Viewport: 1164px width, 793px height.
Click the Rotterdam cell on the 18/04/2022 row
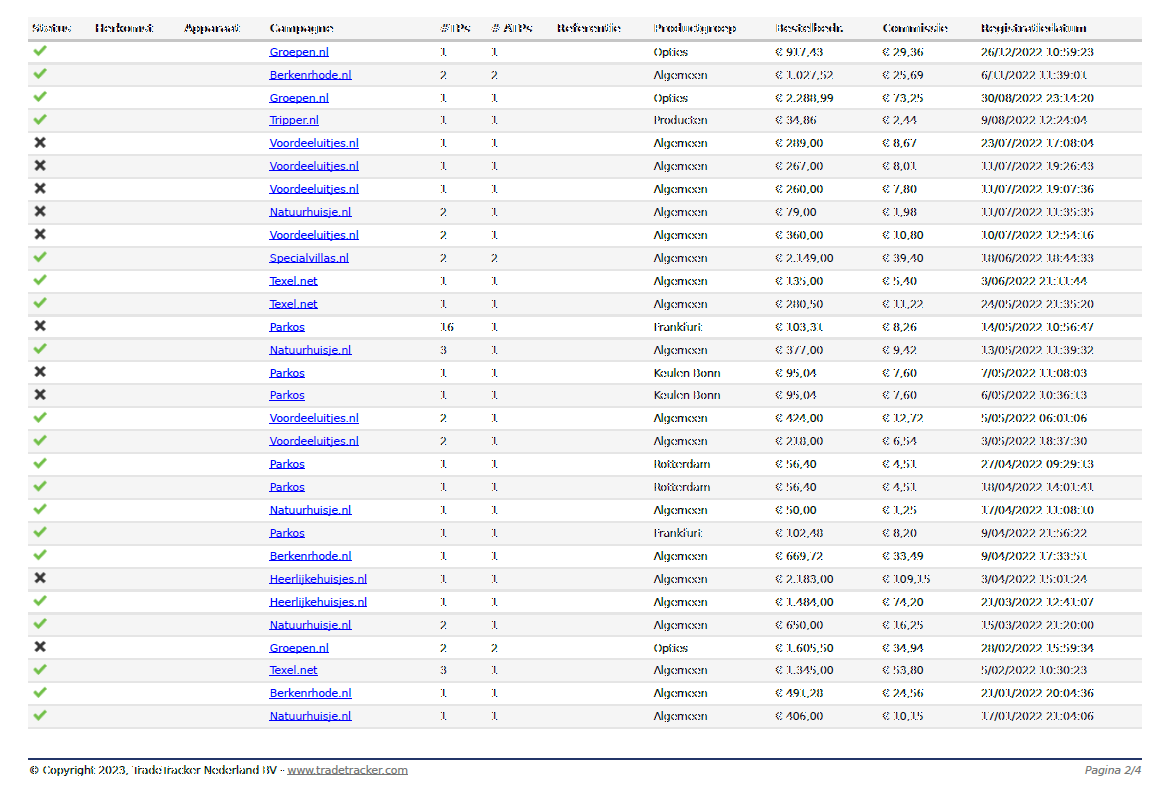[x=681, y=487]
